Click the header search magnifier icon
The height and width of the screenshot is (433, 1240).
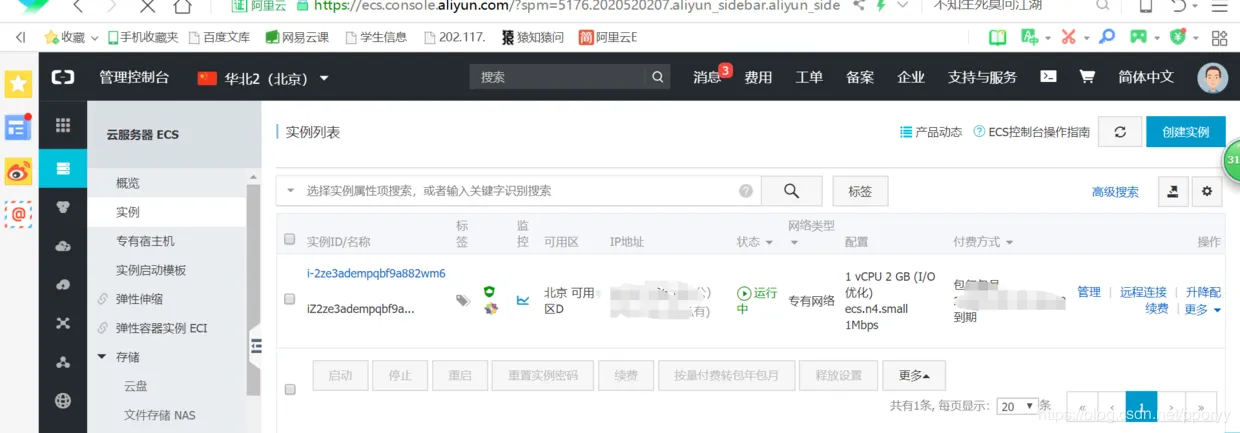(657, 77)
